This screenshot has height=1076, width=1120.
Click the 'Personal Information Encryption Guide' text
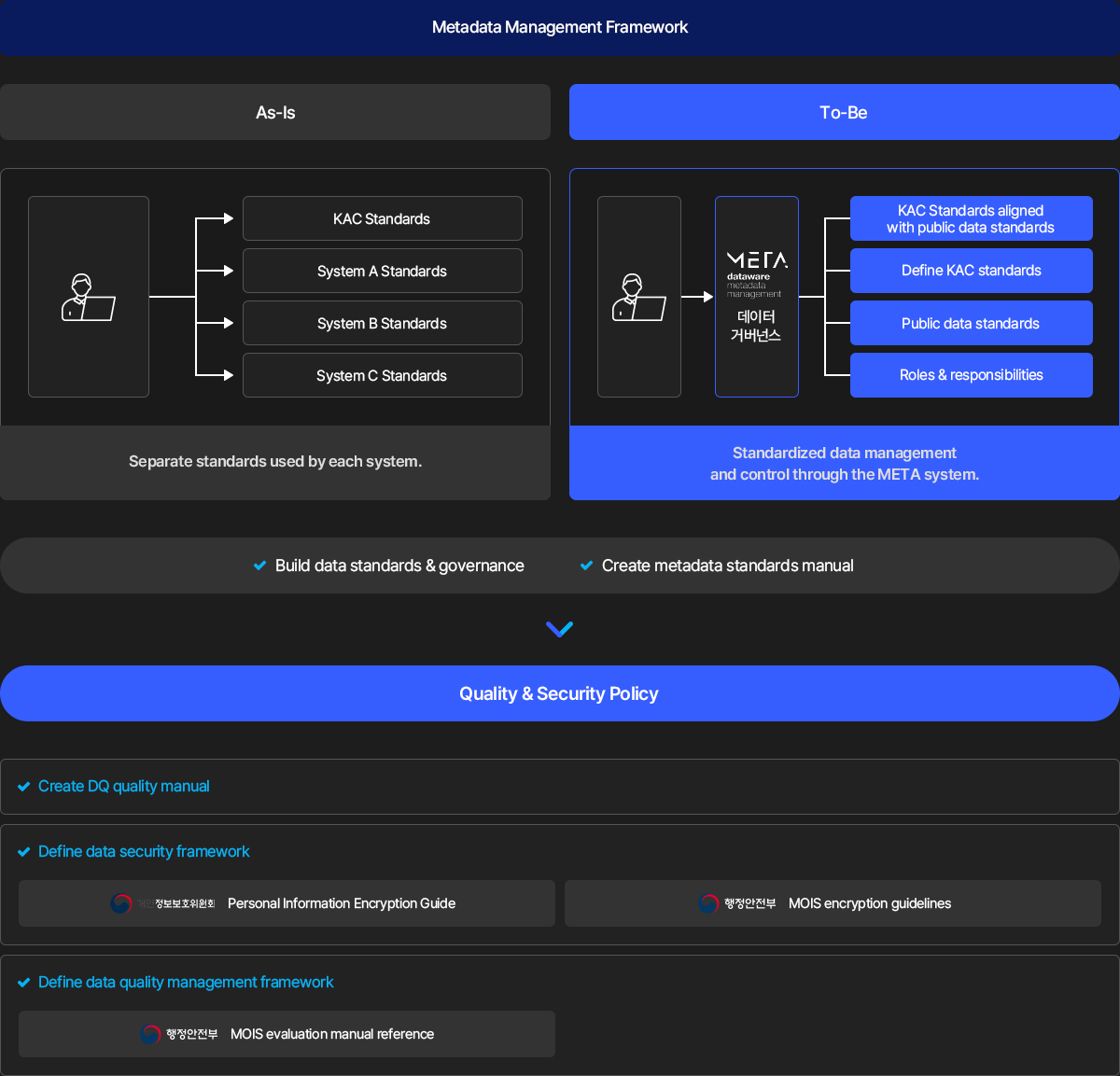(342, 903)
